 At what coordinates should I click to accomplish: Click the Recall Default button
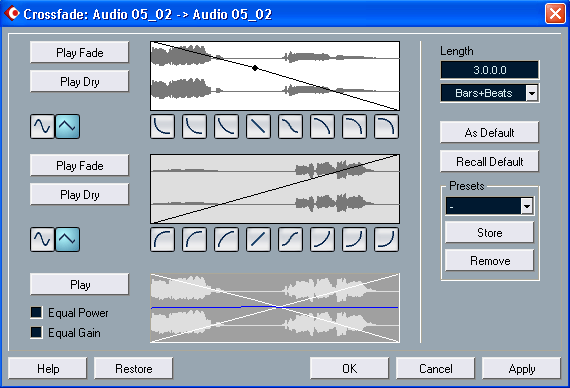coord(489,161)
